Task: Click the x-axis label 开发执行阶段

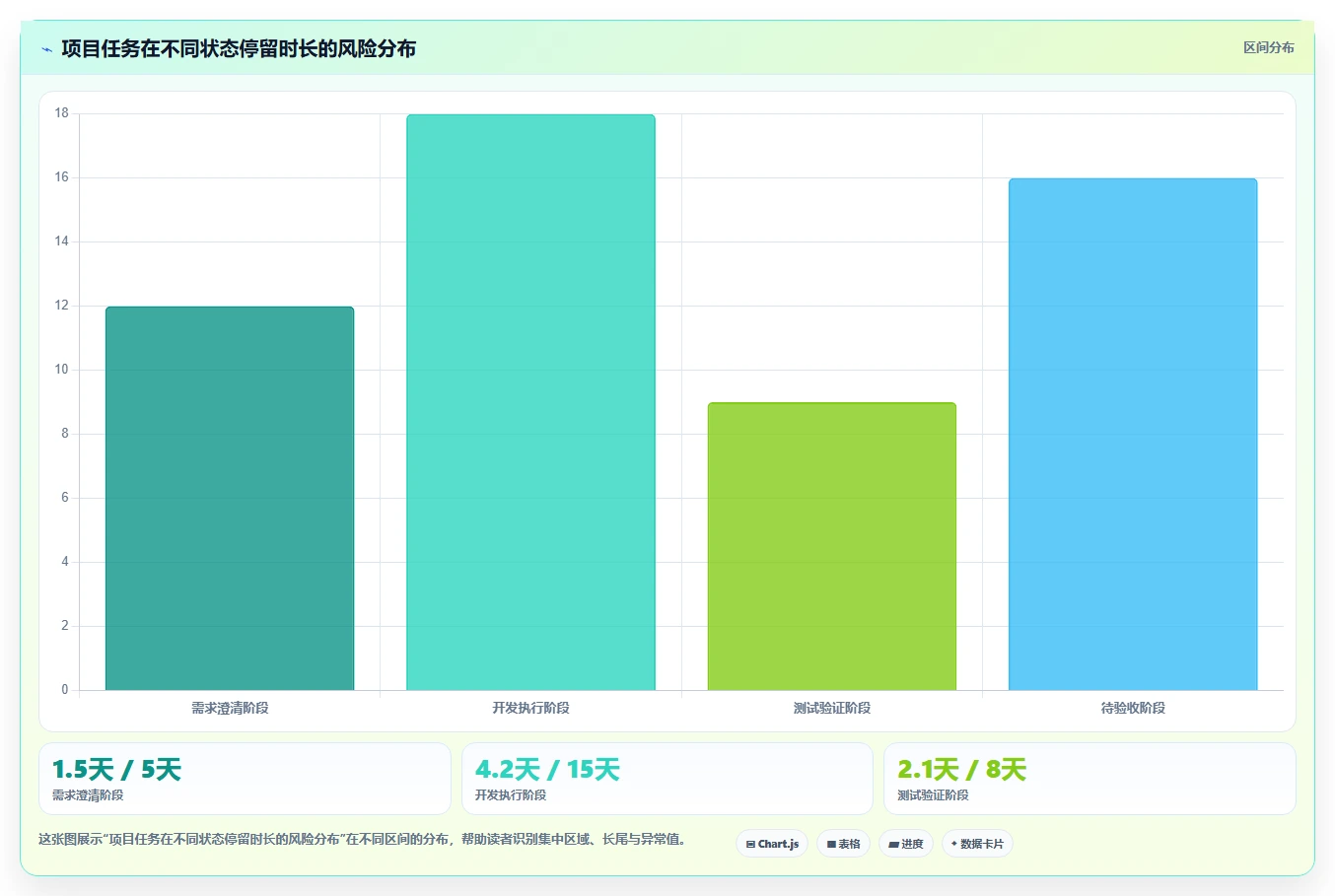Action: coord(530,708)
